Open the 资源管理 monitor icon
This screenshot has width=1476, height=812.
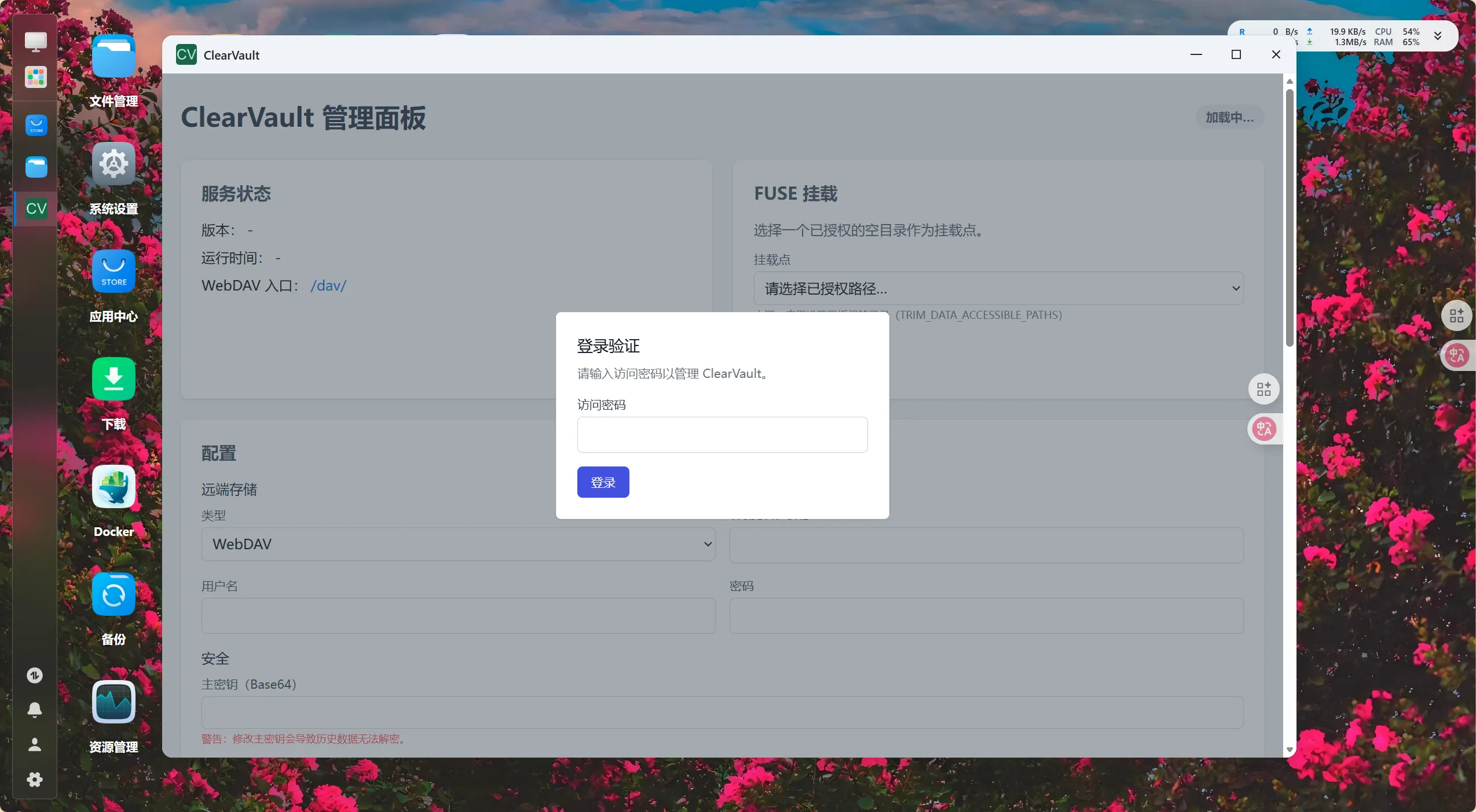coord(113,702)
